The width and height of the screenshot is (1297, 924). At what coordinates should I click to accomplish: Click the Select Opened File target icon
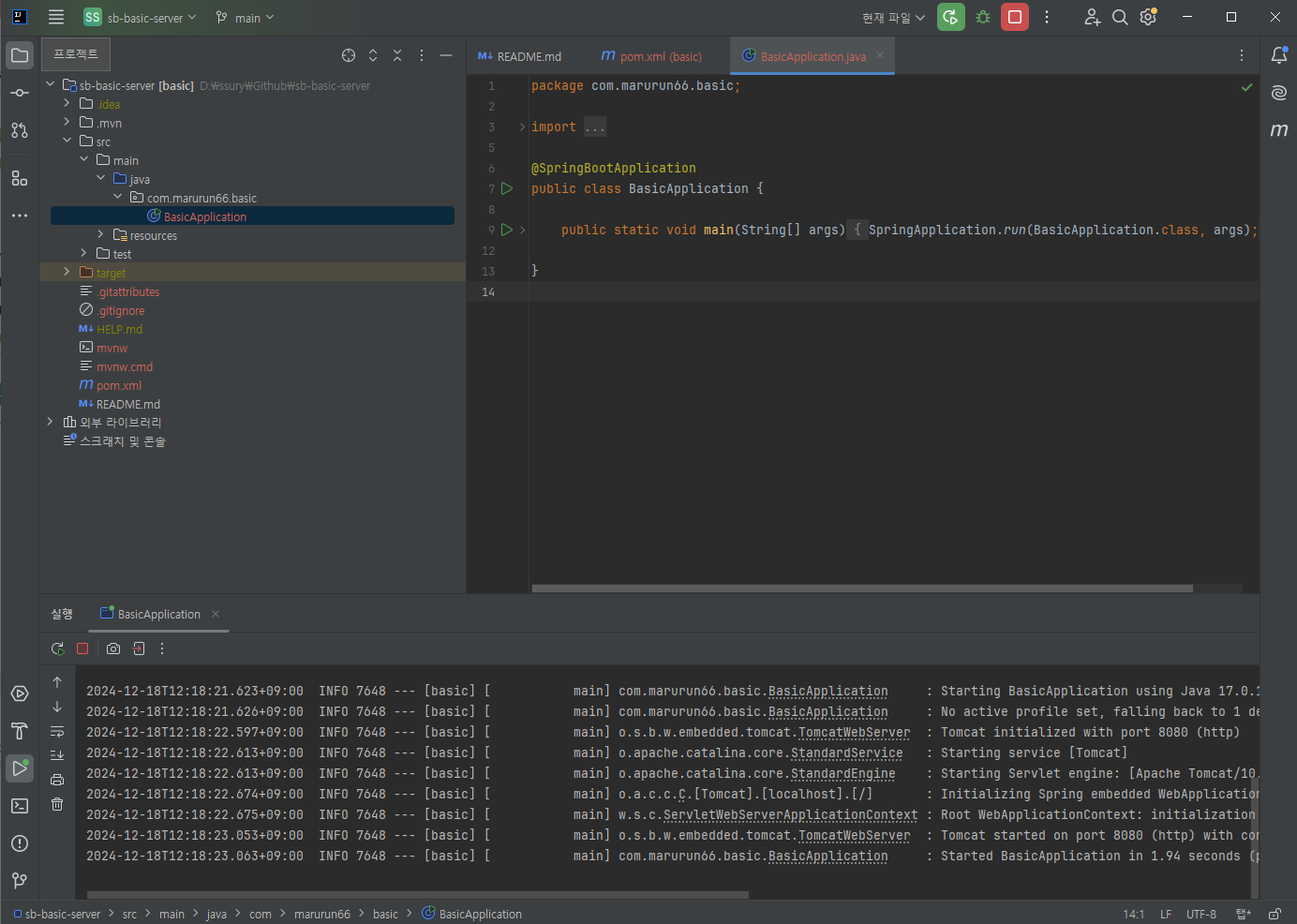click(349, 55)
